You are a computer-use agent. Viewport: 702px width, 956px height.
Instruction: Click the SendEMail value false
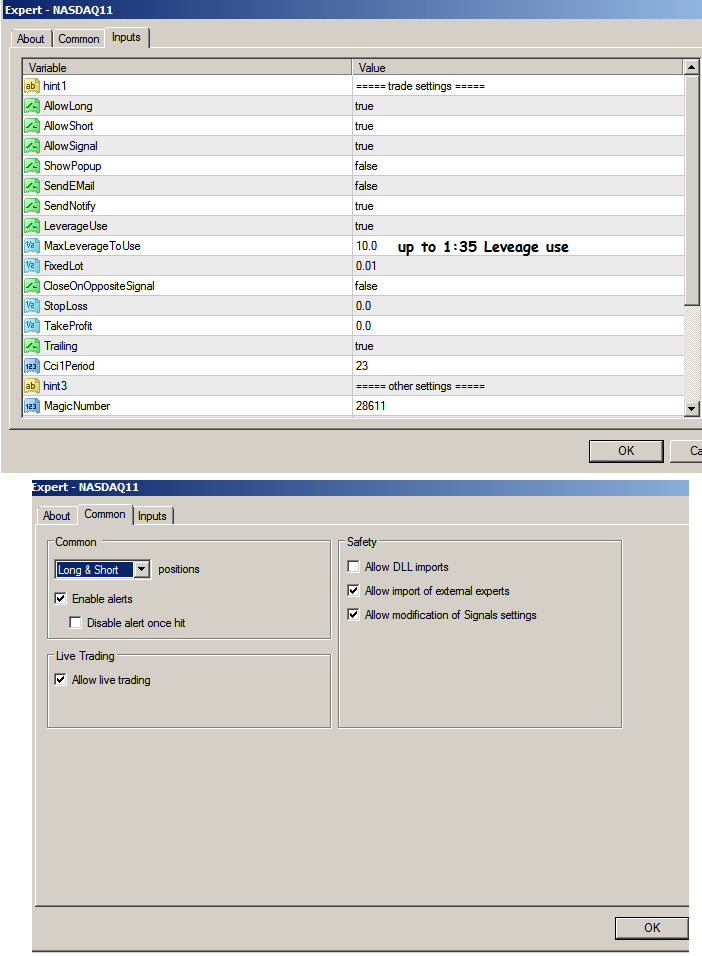366,186
